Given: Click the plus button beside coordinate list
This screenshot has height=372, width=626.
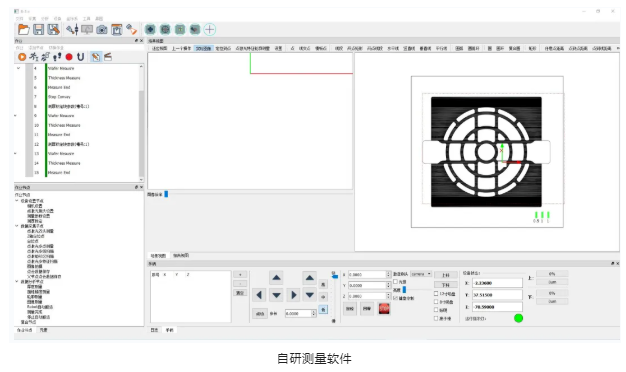Looking at the screenshot, I should (240, 275).
